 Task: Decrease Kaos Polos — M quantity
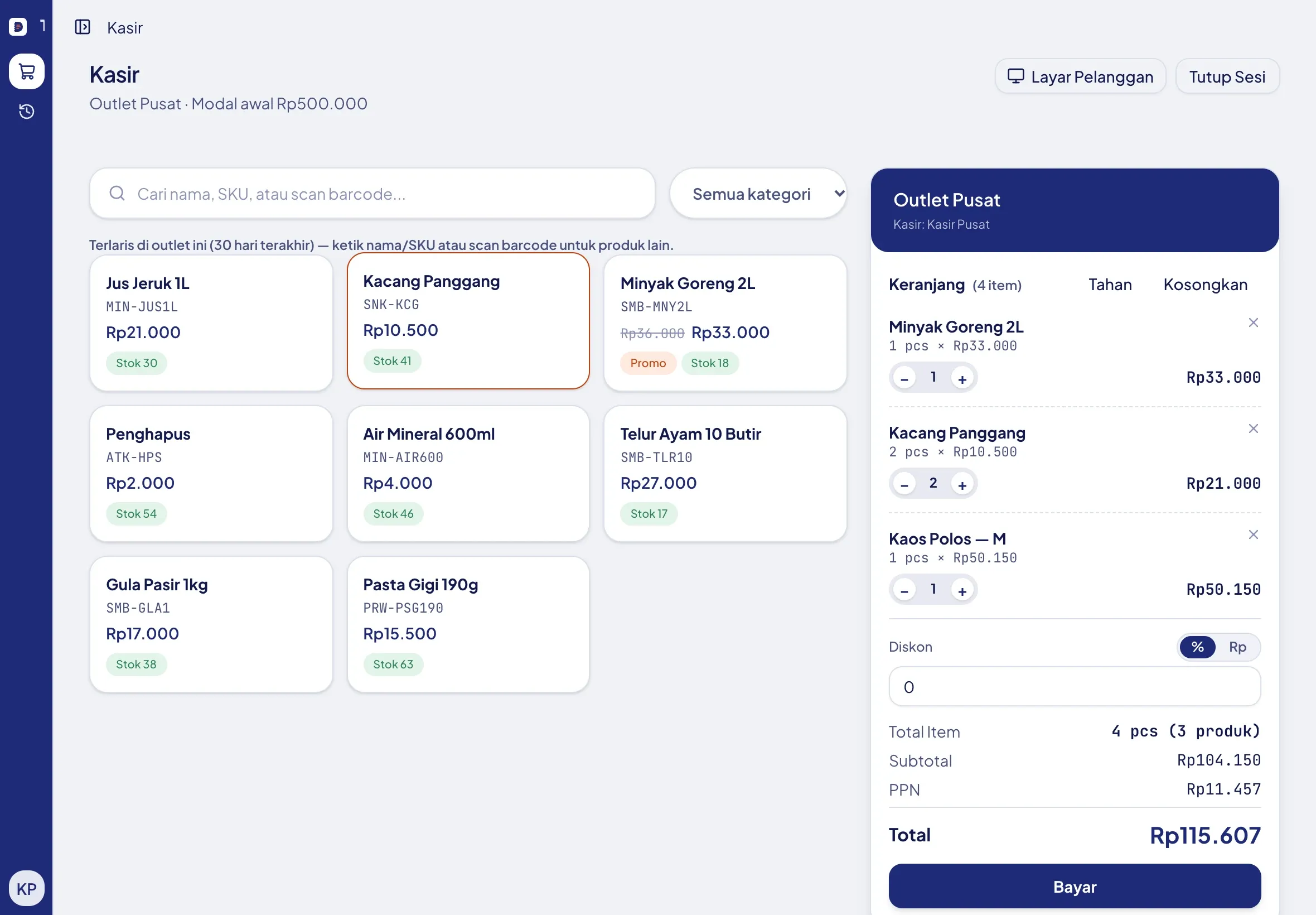(x=904, y=590)
